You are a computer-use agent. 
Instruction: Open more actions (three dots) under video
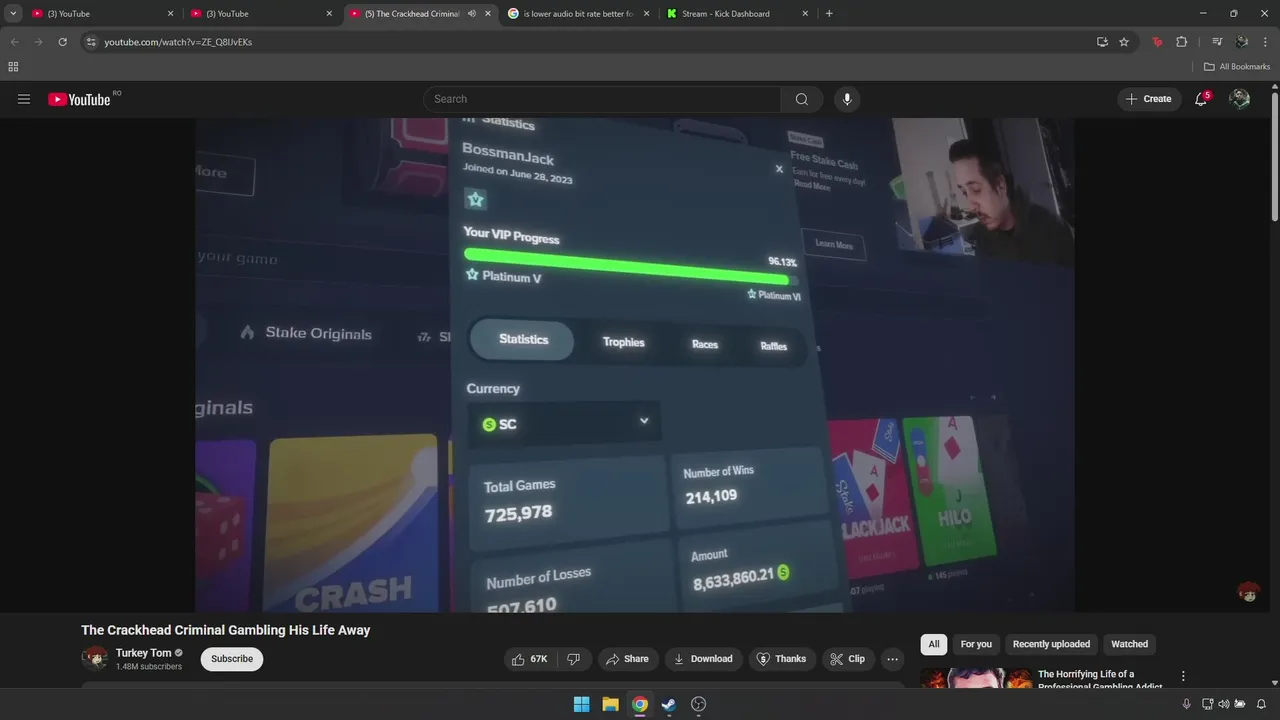(x=892, y=659)
